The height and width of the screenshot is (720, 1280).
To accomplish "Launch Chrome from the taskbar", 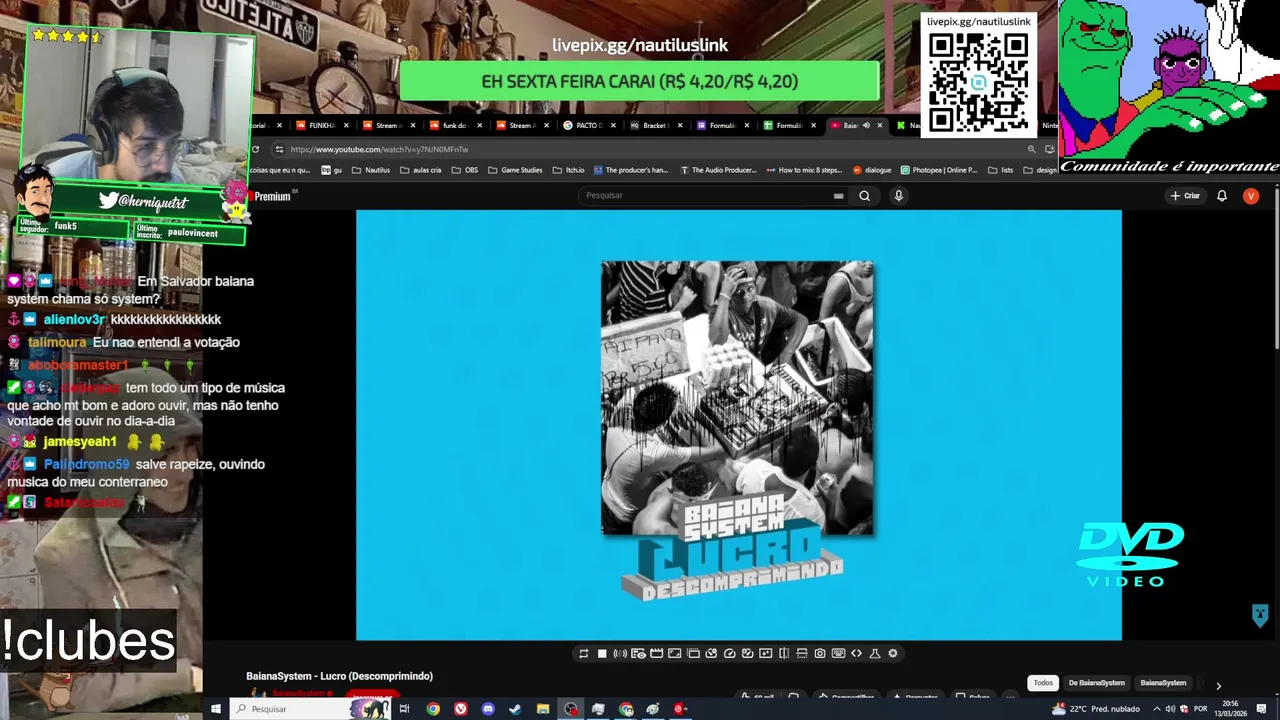I will coord(432,709).
